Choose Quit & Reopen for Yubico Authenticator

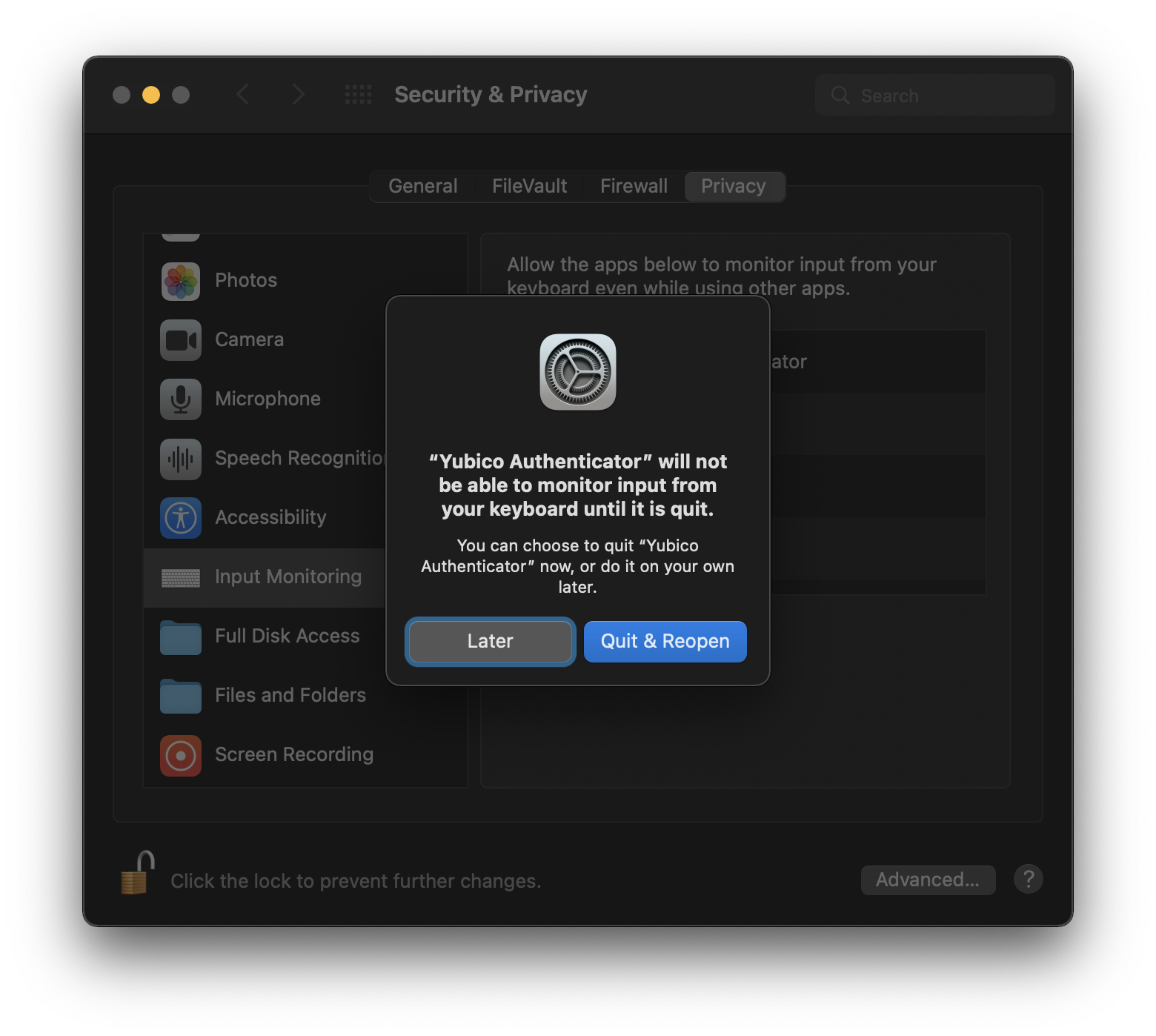(x=665, y=641)
